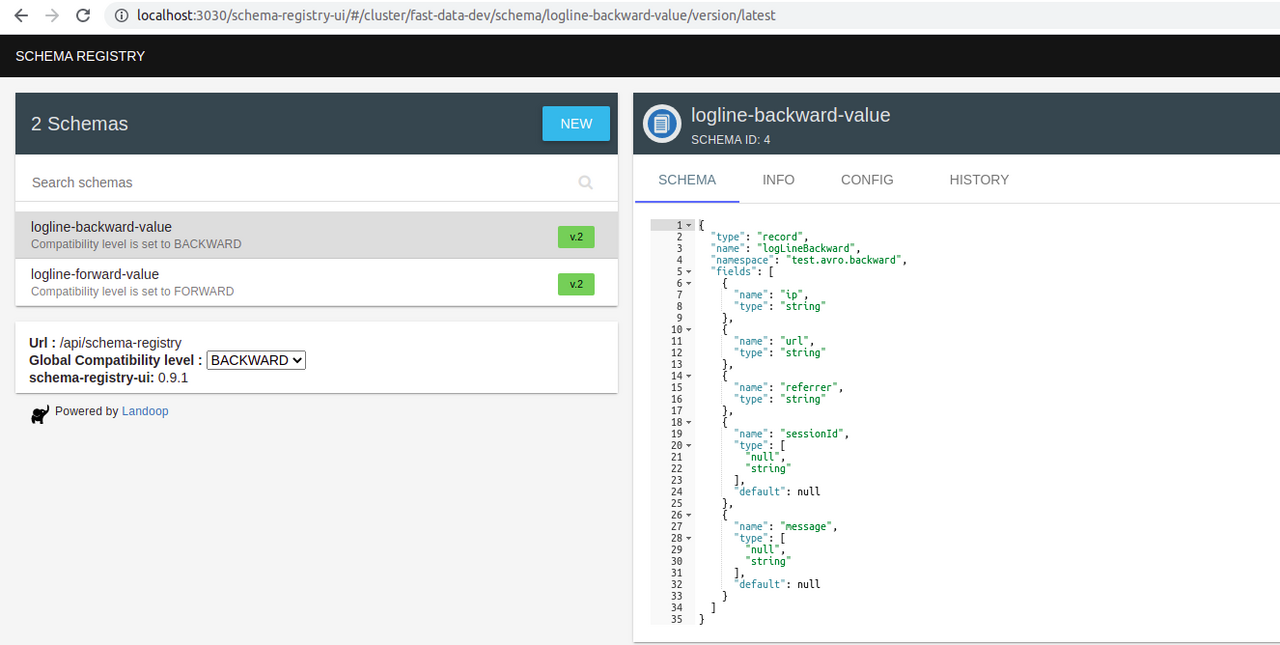The image size is (1280, 645).
Task: Click the browser address bar URL
Action: [450, 15]
